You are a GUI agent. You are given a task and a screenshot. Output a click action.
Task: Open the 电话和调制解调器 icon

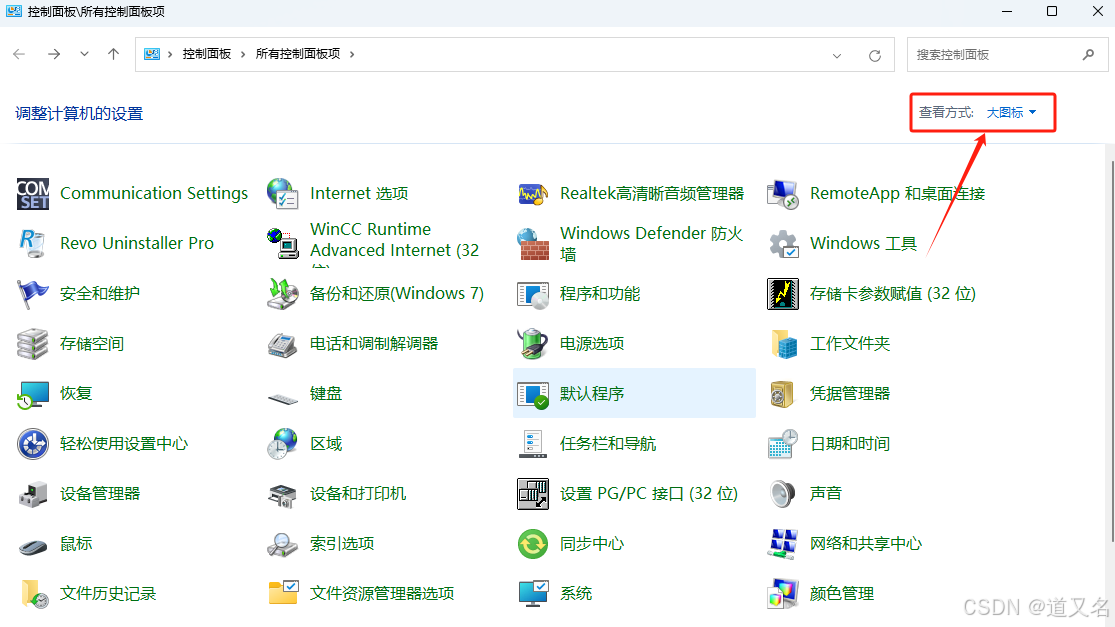(x=283, y=343)
